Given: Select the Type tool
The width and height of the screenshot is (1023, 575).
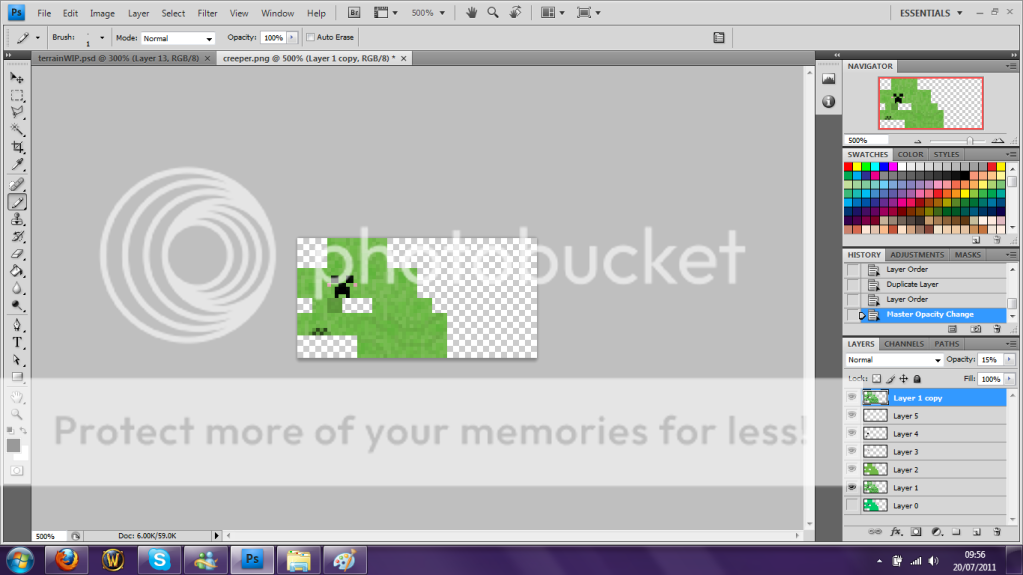Looking at the screenshot, I should click(x=17, y=343).
